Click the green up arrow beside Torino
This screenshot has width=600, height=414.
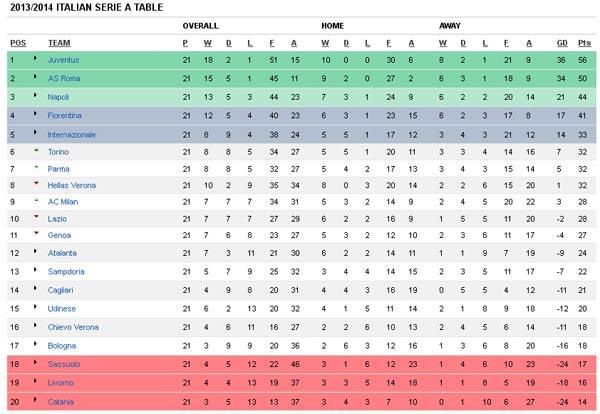tap(36, 150)
